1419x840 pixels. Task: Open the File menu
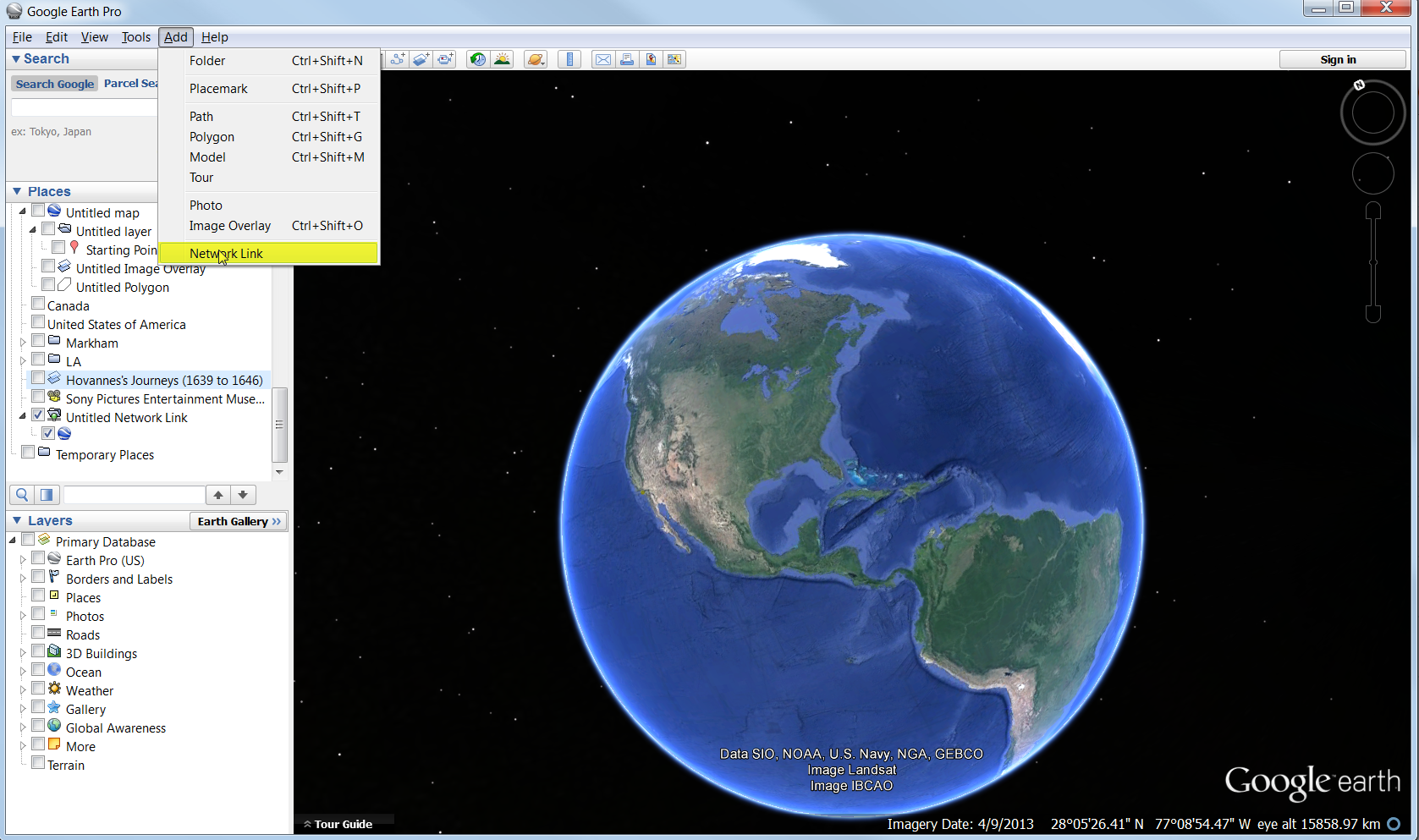click(x=22, y=37)
